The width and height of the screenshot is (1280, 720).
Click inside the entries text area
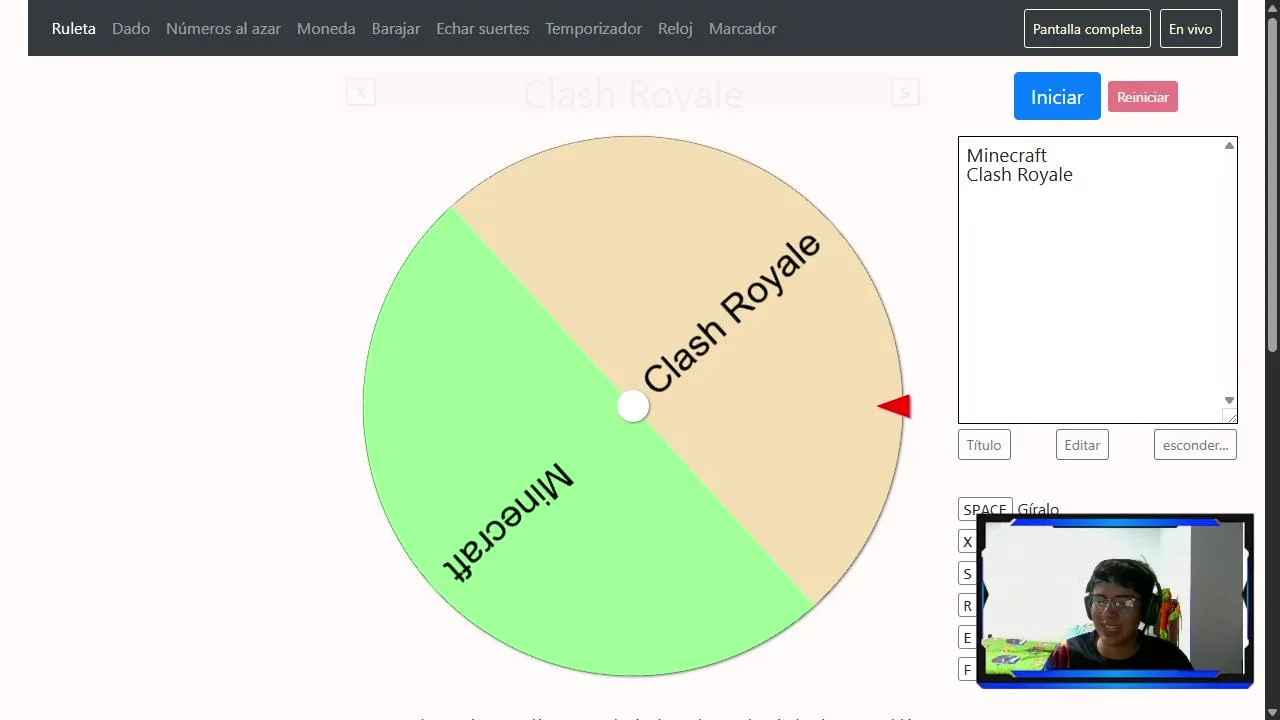tap(1097, 280)
